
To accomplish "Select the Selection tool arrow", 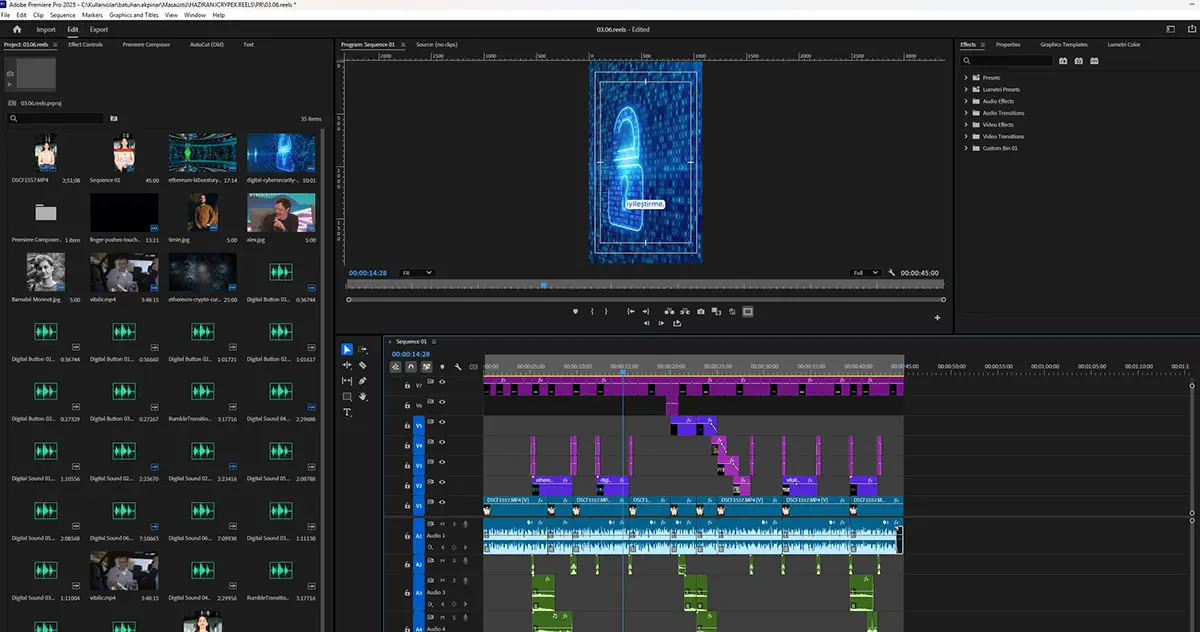I will (347, 349).
